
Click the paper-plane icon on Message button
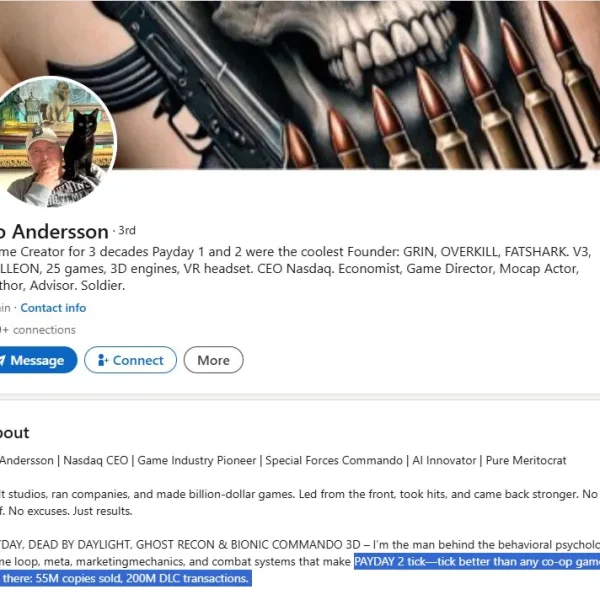coord(2,360)
